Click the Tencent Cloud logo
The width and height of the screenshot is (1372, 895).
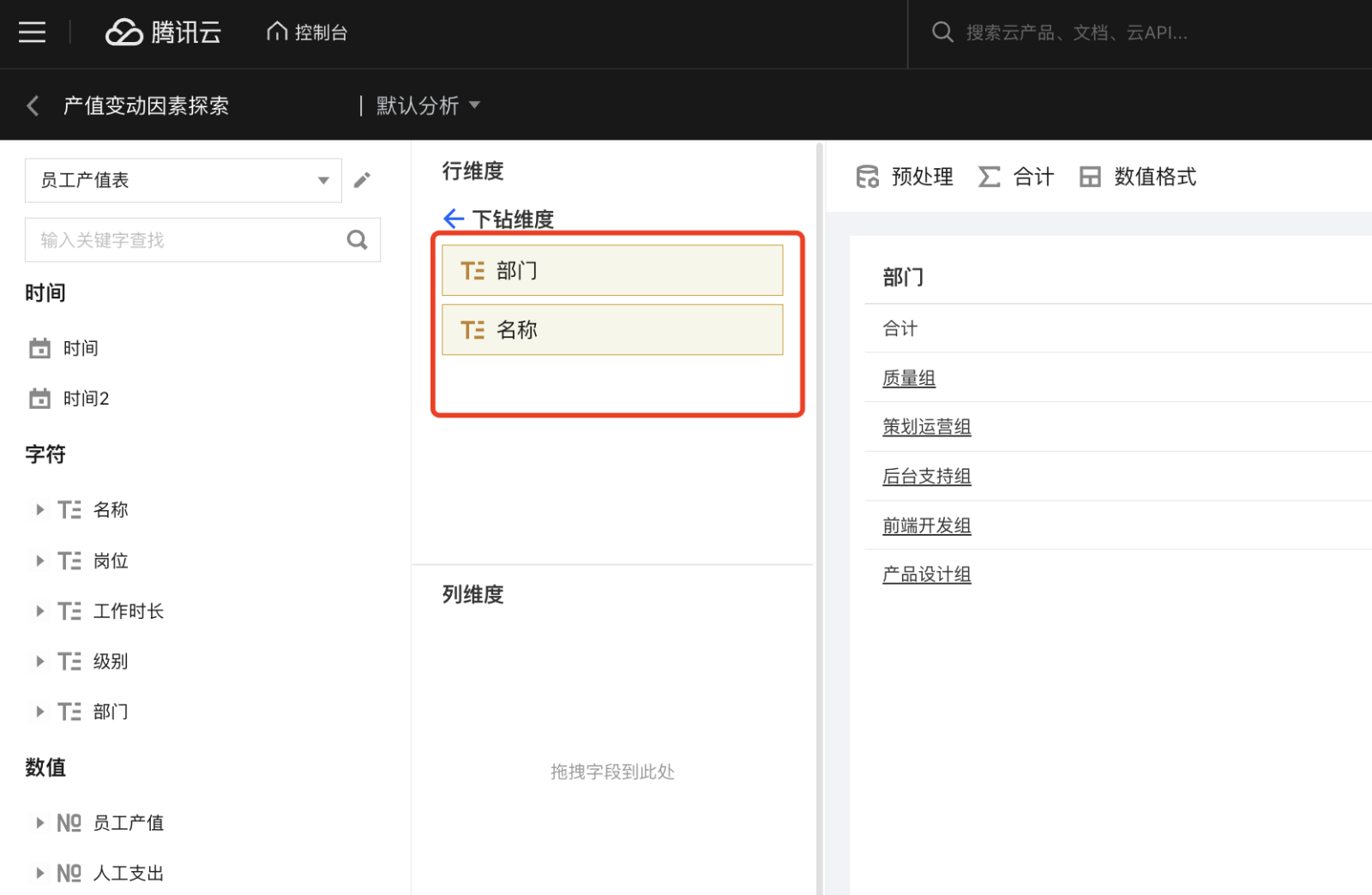click(x=163, y=33)
